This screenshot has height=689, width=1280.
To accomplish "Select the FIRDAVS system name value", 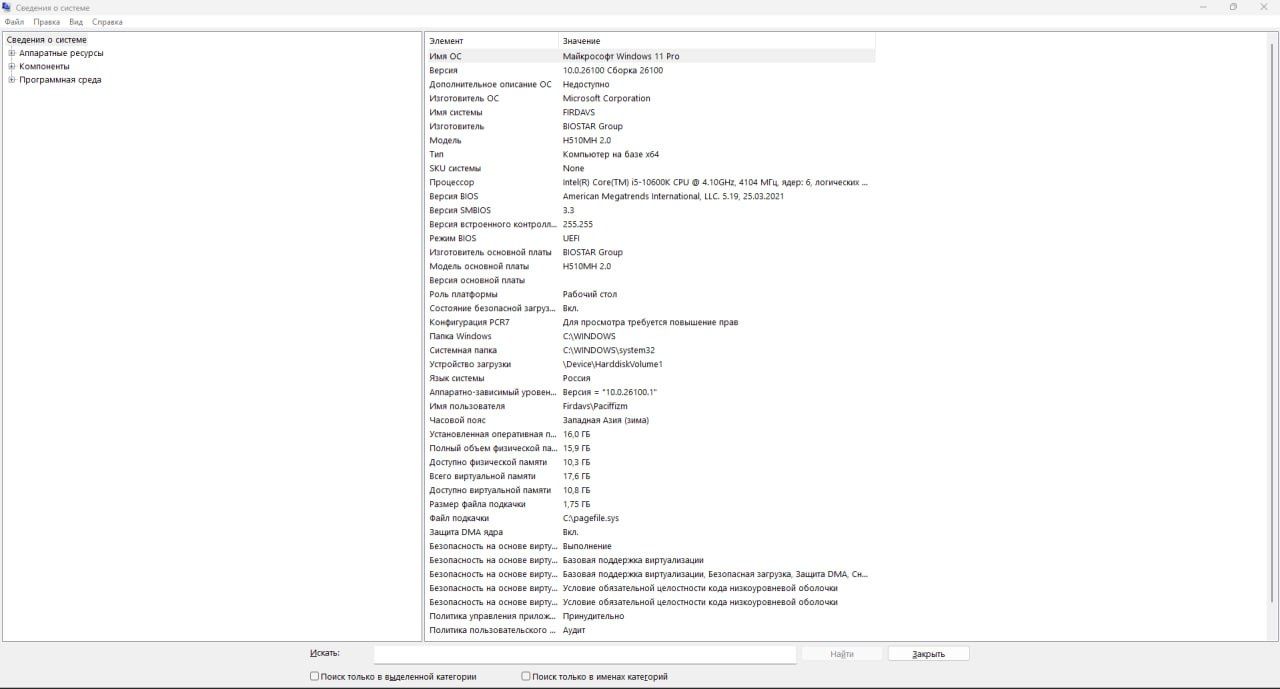I will coord(579,112).
